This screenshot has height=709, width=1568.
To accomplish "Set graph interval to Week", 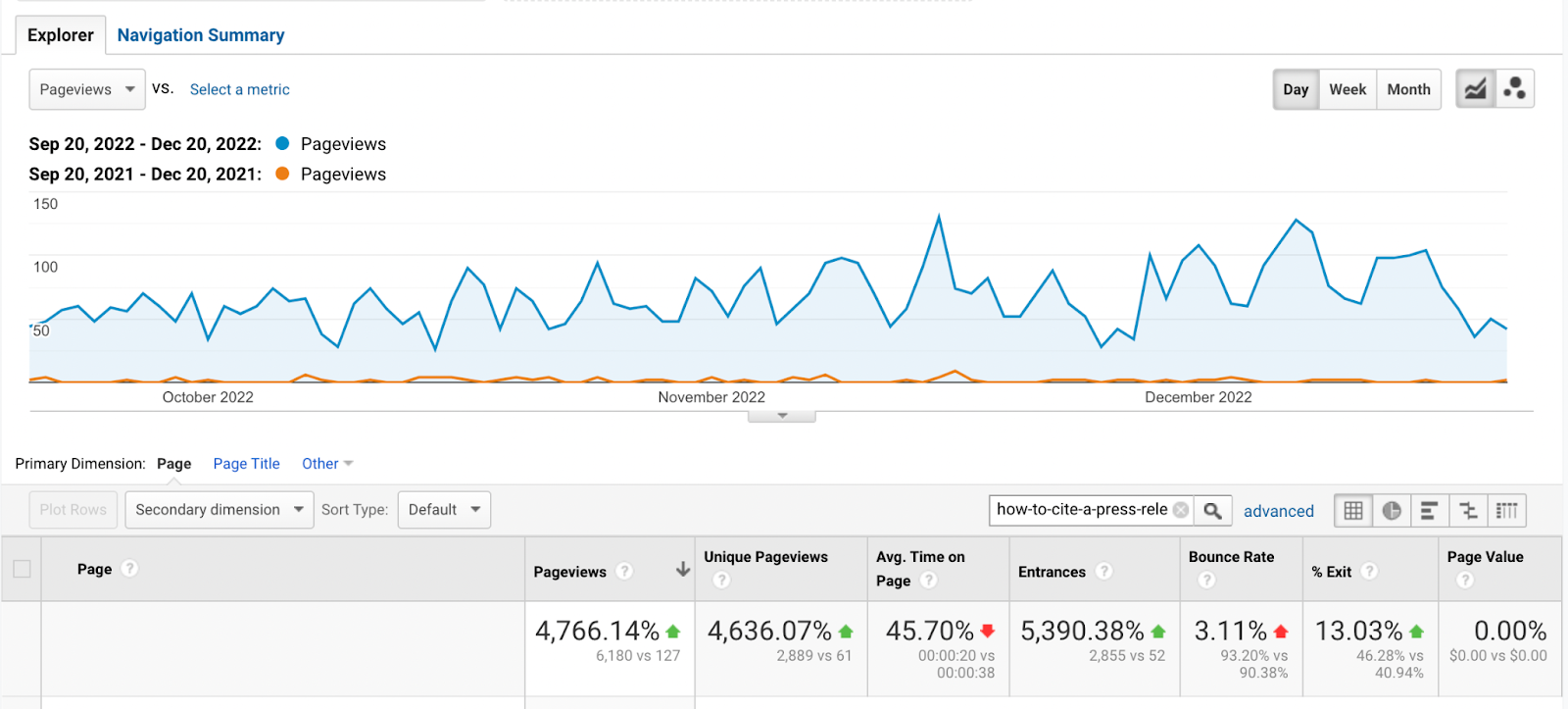I will [1347, 89].
